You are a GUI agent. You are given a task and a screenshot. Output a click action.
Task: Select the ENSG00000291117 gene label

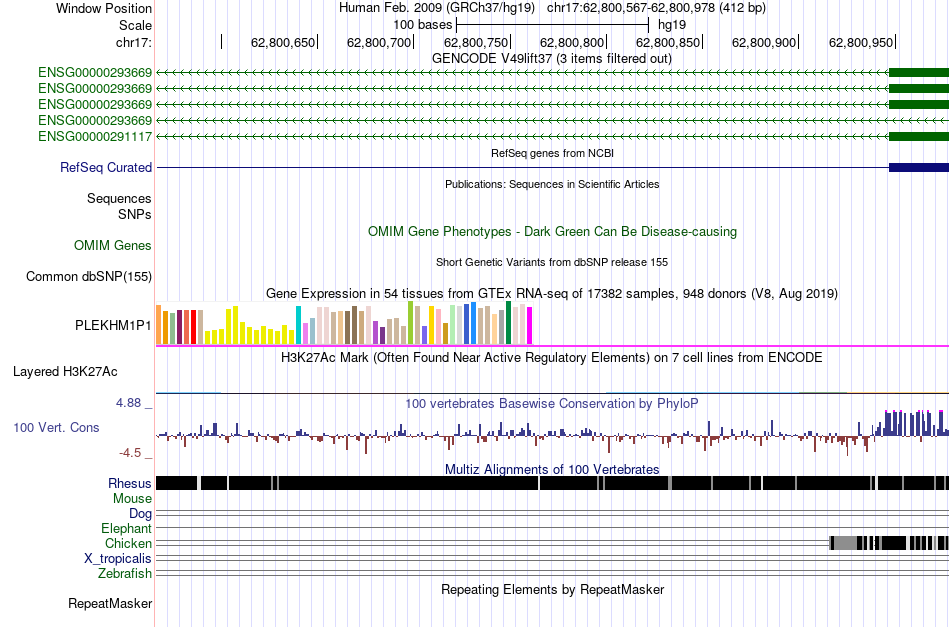click(95, 137)
